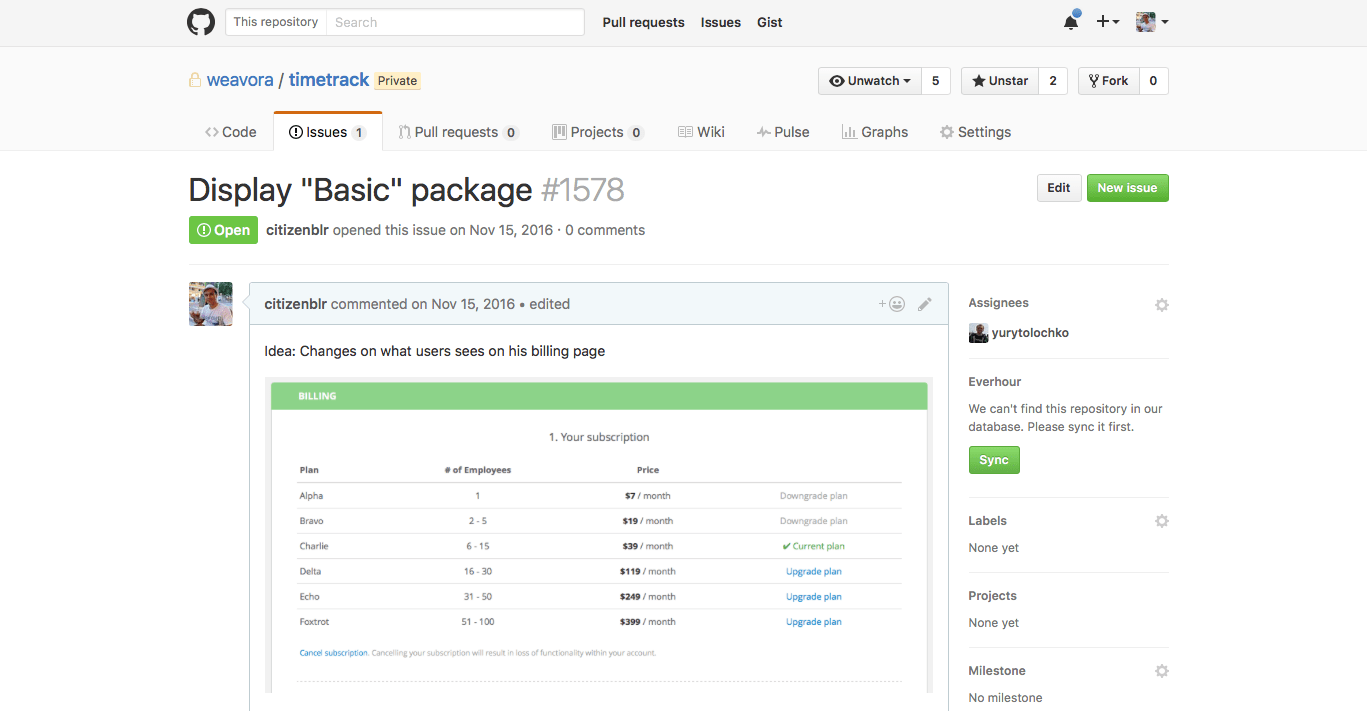Click the green Sync button
Image resolution: width=1367 pixels, height=711 pixels.
click(x=994, y=460)
